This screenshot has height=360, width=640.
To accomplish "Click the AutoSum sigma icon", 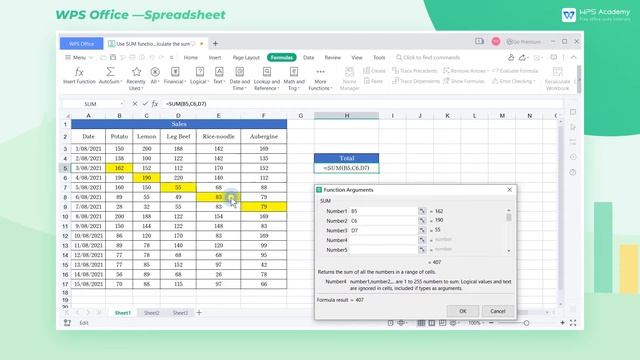I will point(110,72).
